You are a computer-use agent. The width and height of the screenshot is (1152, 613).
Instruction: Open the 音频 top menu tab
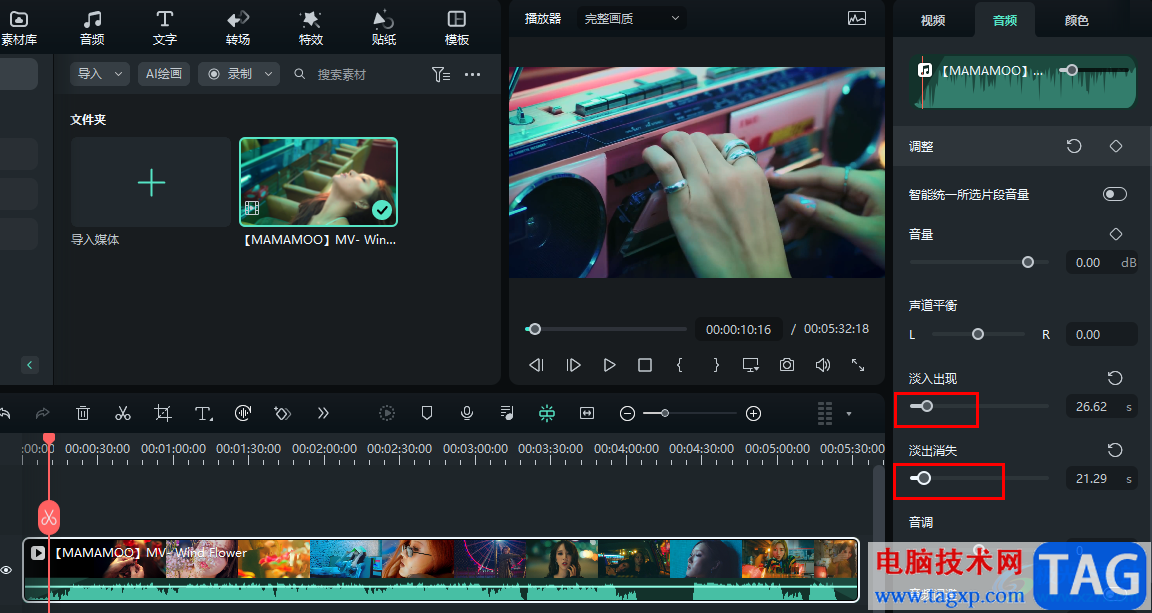click(92, 28)
